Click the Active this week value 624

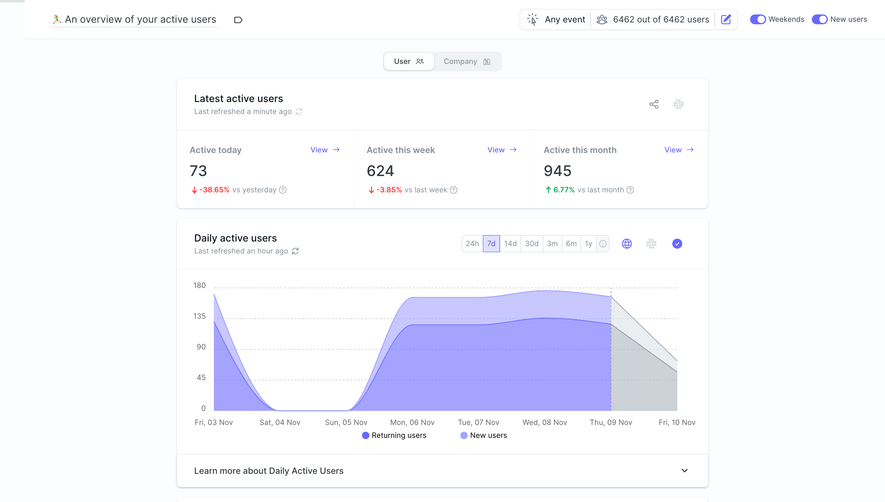380,171
